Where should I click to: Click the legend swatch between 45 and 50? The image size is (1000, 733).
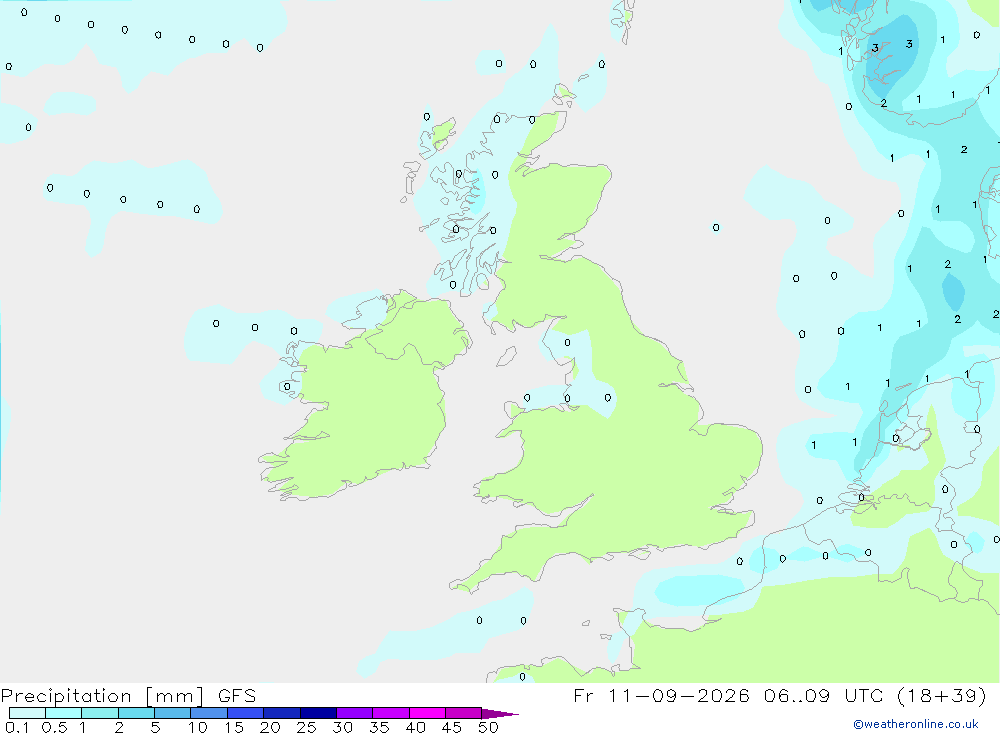(x=463, y=713)
